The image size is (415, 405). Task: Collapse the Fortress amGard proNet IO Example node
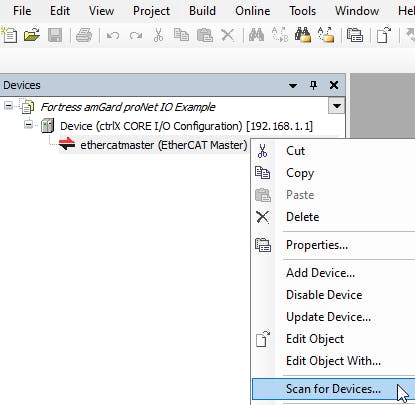[x=8, y=106]
